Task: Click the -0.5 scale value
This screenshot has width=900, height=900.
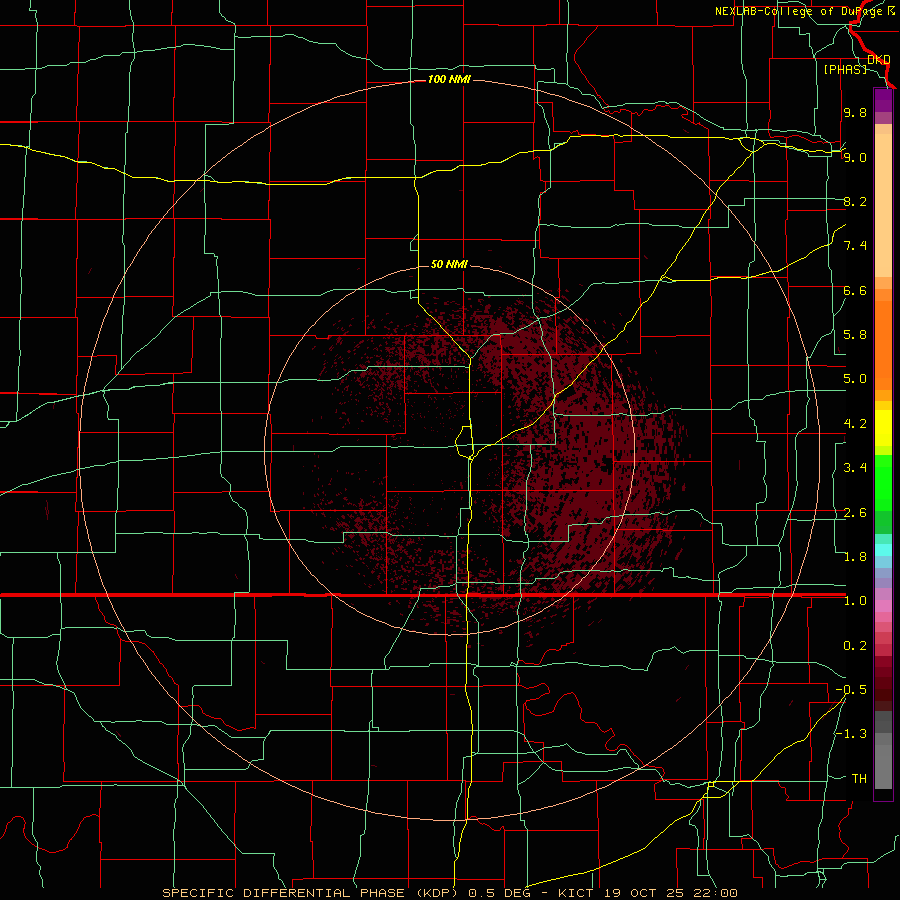Action: click(851, 690)
